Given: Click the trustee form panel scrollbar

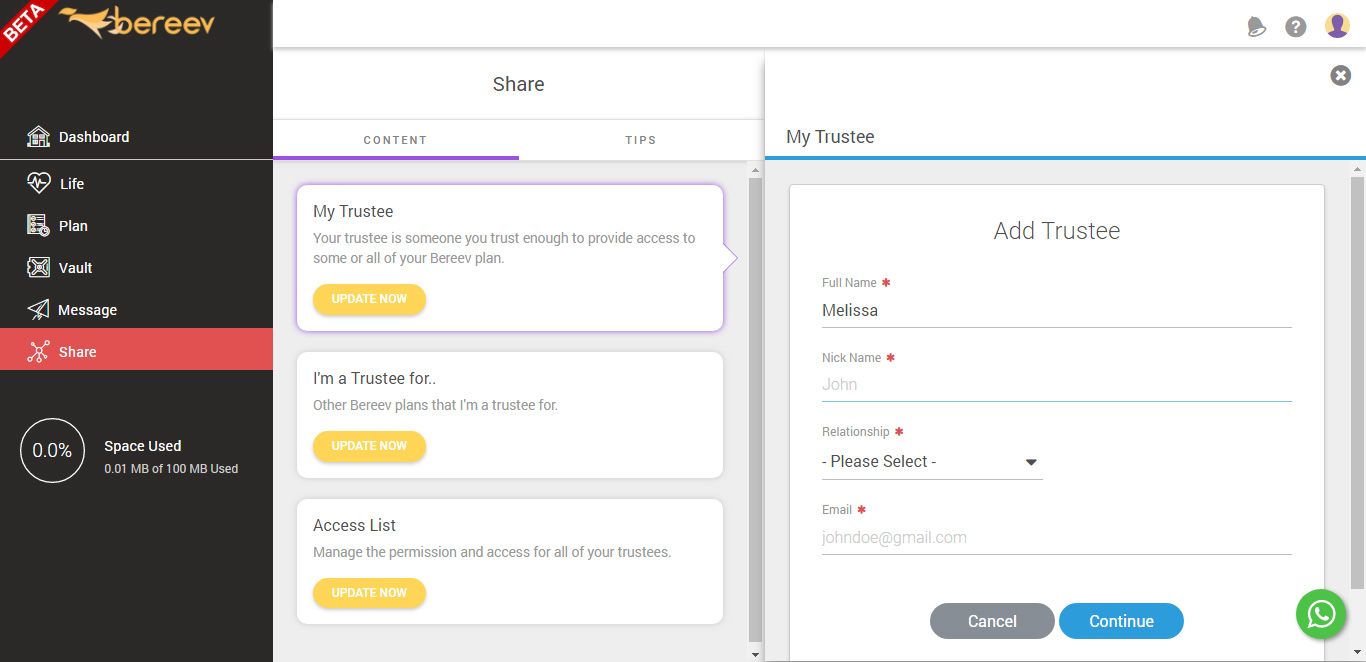Looking at the screenshot, I should coord(1357,383).
